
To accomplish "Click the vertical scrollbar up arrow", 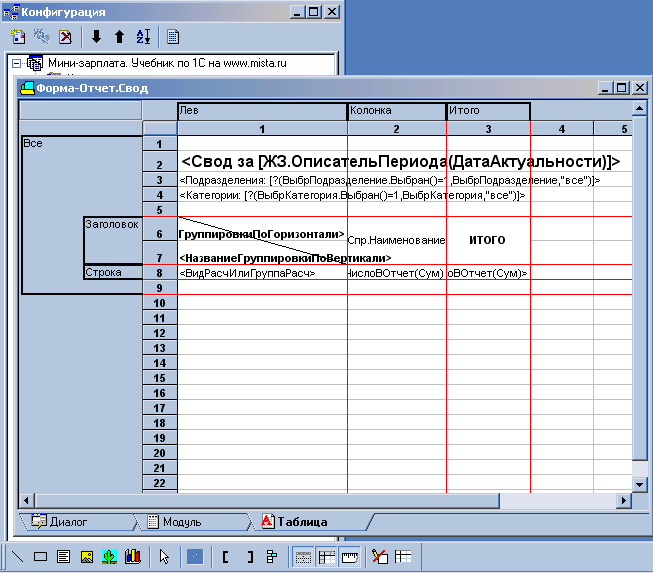I will point(639,109).
